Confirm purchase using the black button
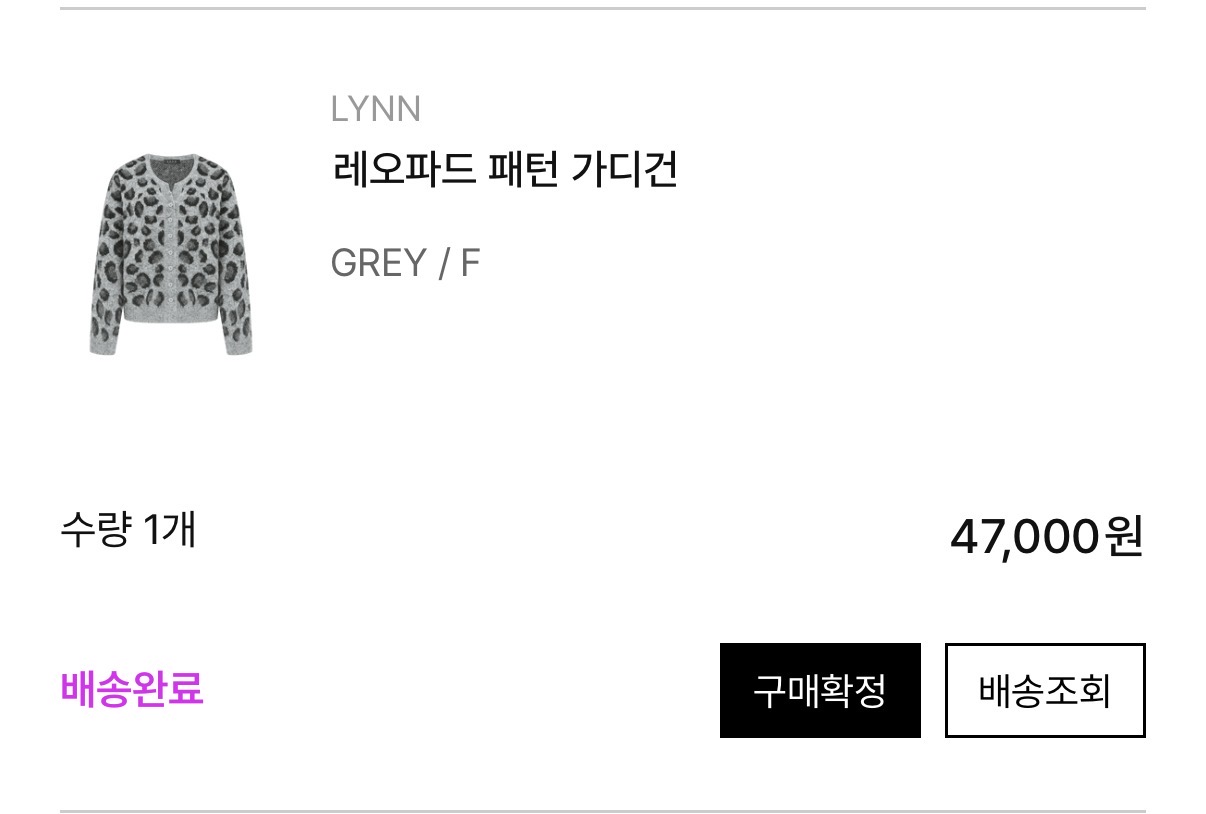 820,690
